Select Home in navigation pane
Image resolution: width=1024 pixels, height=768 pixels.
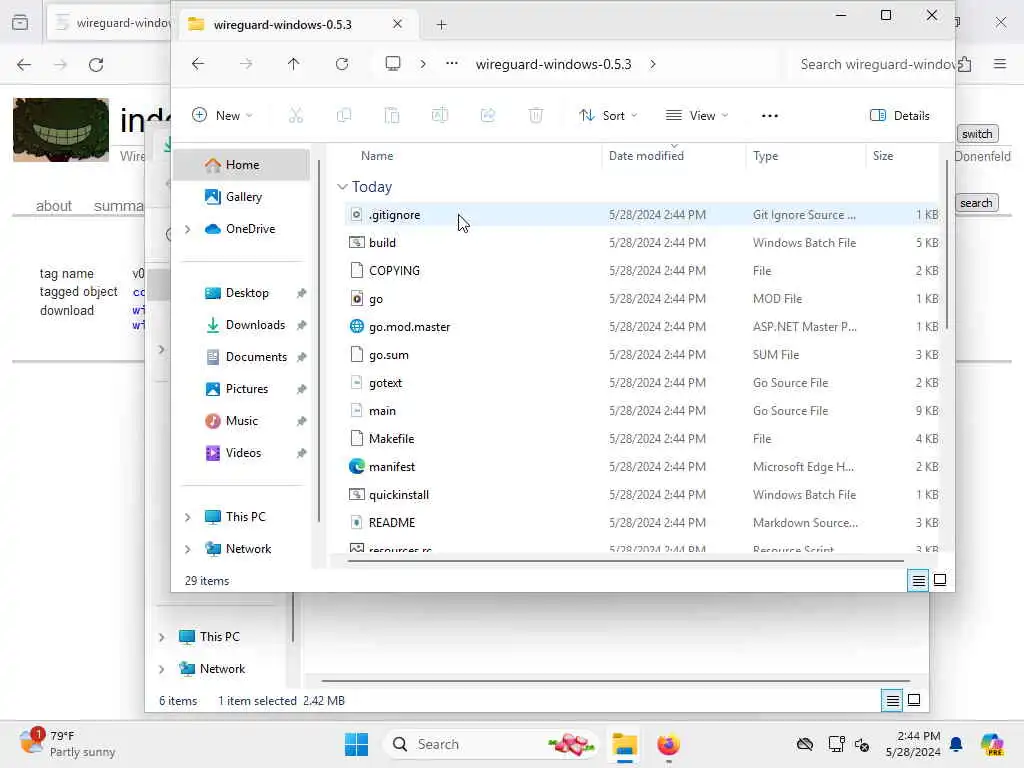(242, 165)
